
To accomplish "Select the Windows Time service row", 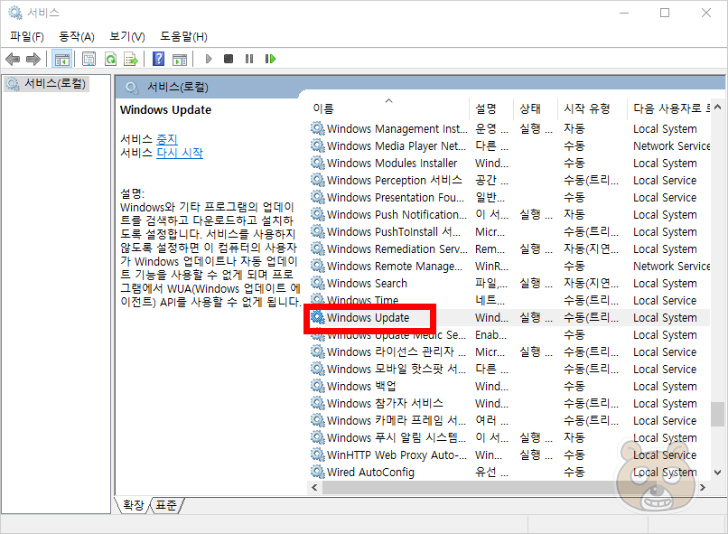I will click(x=510, y=300).
